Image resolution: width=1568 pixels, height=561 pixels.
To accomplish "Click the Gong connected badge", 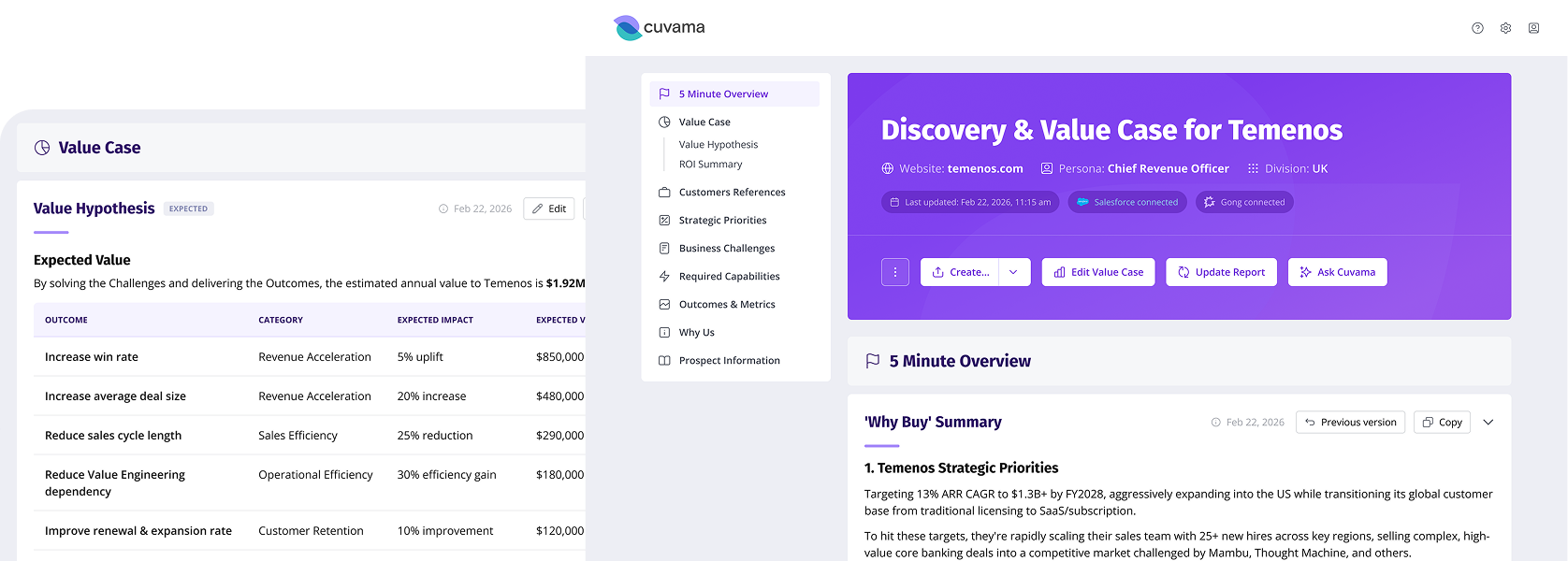I will tap(1244, 202).
